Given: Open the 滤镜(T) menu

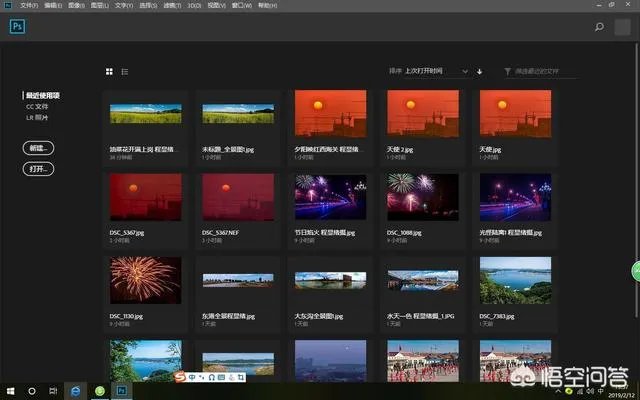Looking at the screenshot, I should (x=172, y=5).
